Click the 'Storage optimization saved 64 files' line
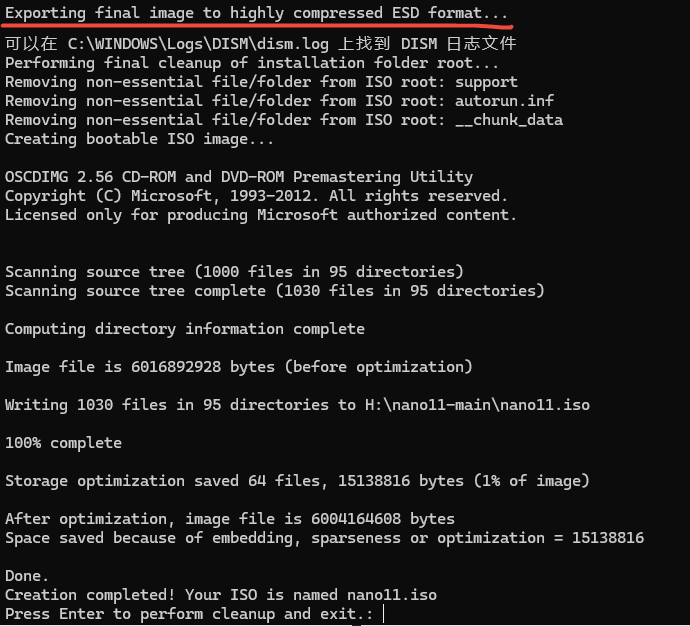 [x=297, y=481]
